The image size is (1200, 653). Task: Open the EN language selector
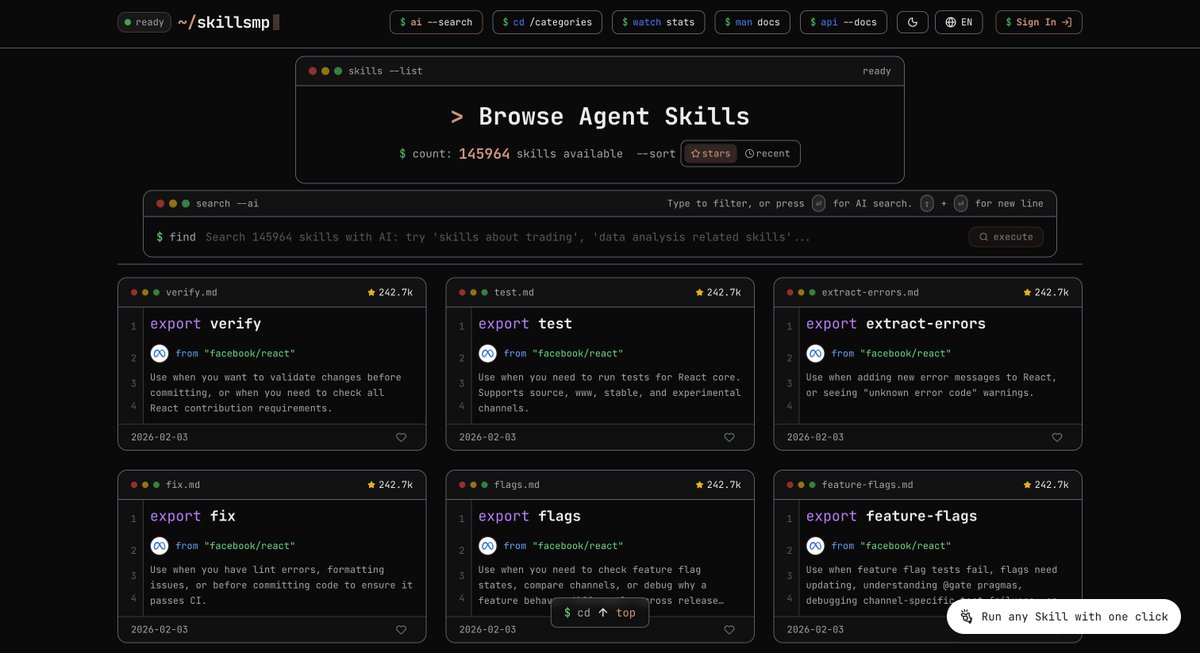coord(959,22)
